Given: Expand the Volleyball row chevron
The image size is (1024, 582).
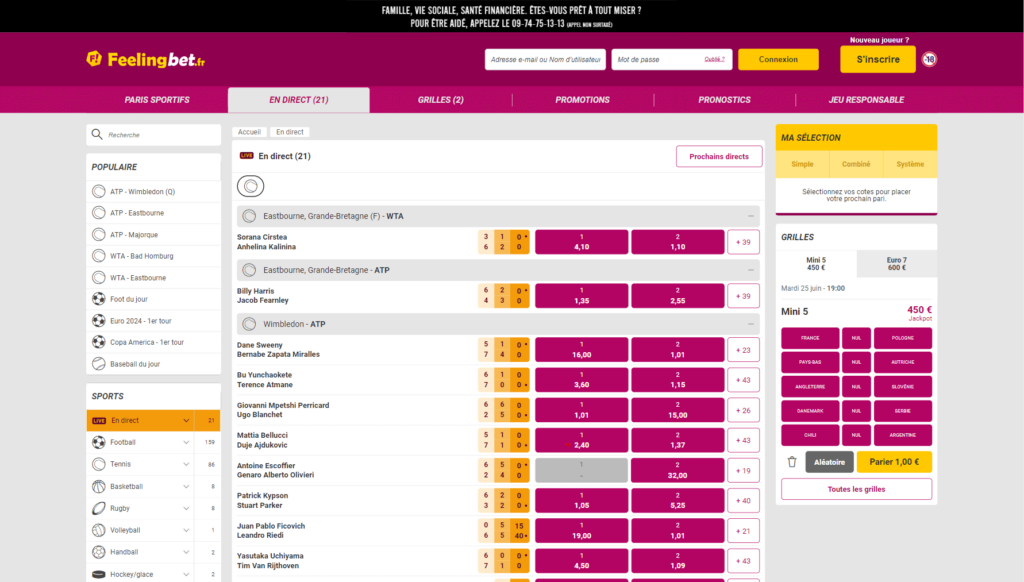Looking at the screenshot, I should pos(186,530).
